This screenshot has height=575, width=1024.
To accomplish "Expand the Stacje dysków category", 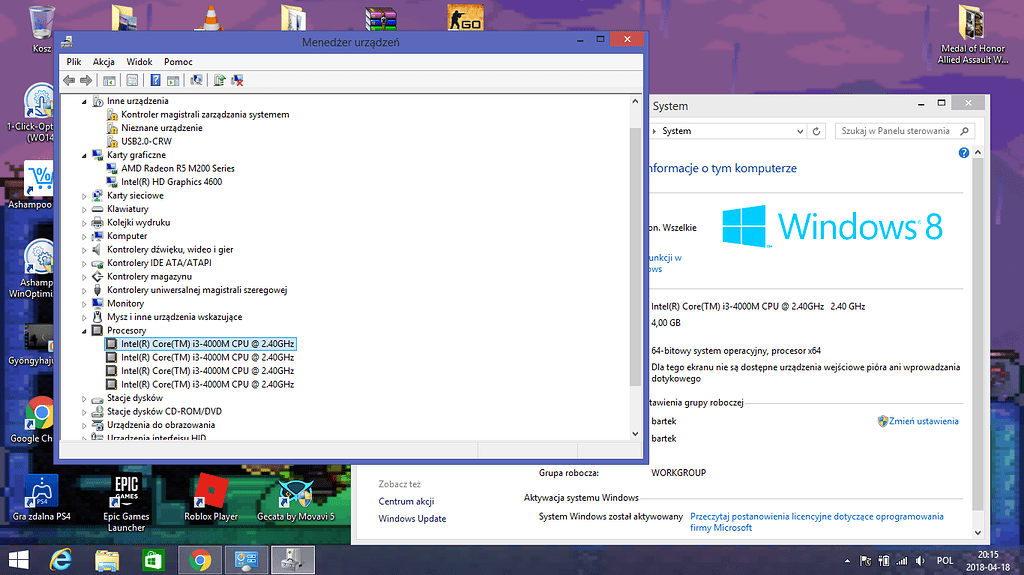I will 85,398.
